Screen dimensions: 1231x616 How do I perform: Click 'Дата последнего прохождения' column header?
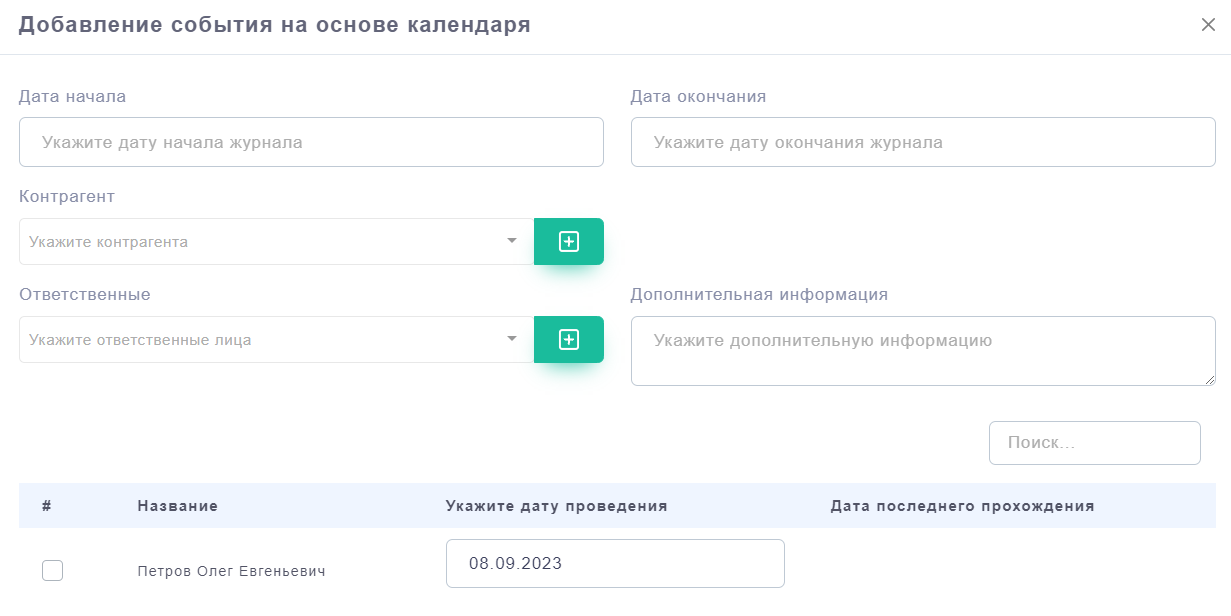point(962,506)
